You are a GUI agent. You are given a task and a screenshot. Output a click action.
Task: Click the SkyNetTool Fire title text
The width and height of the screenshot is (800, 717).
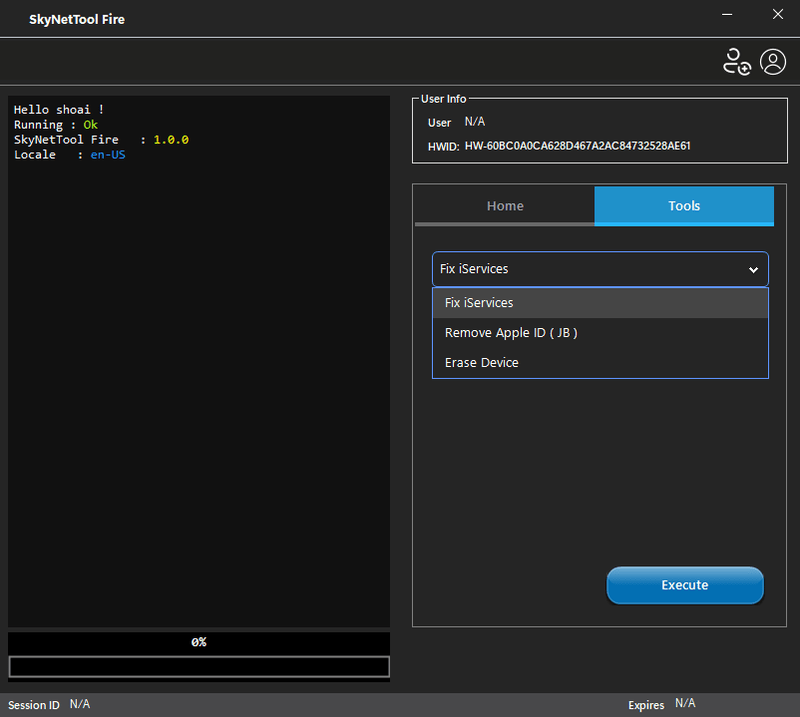(77, 19)
